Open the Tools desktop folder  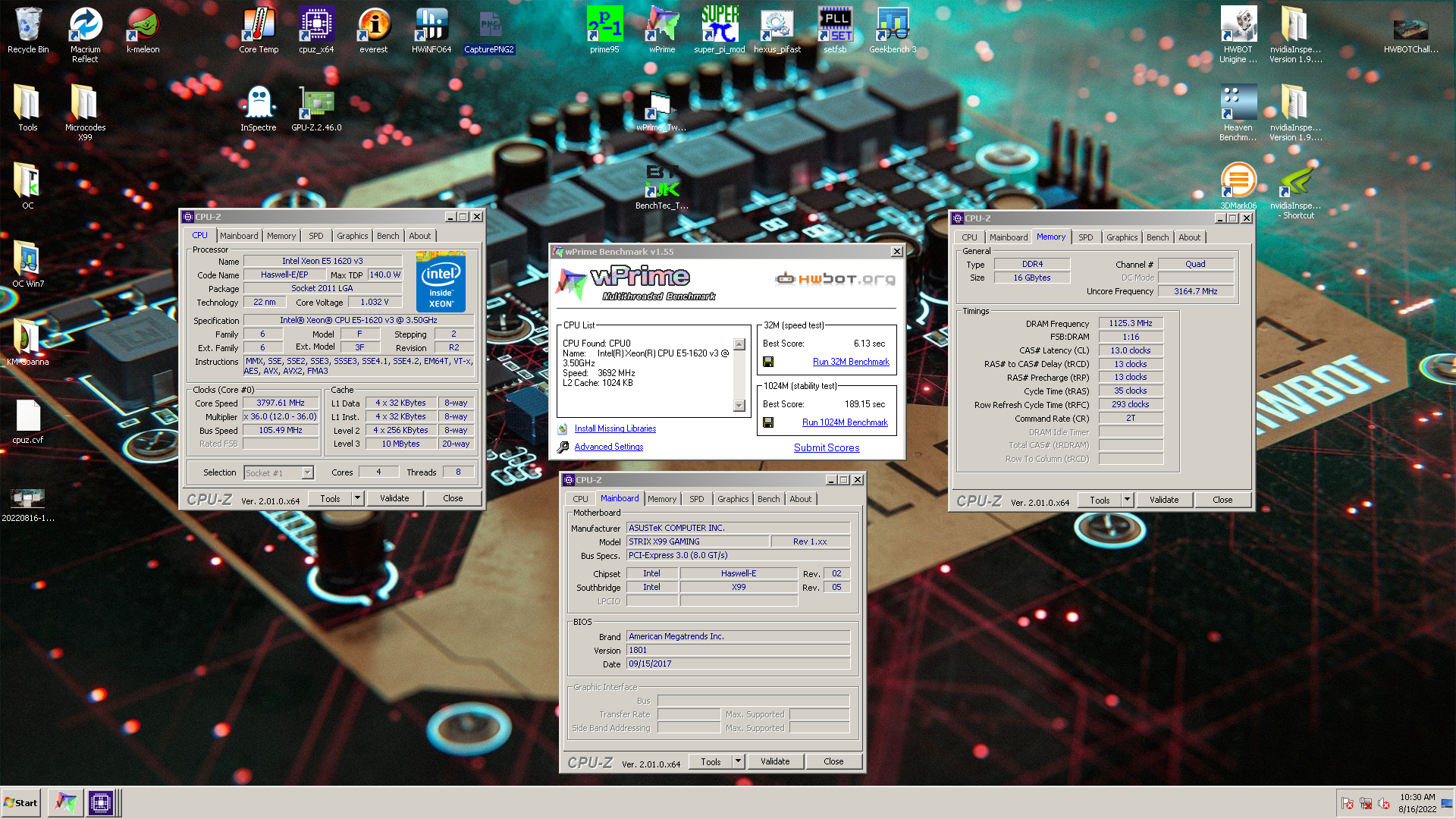[x=28, y=108]
